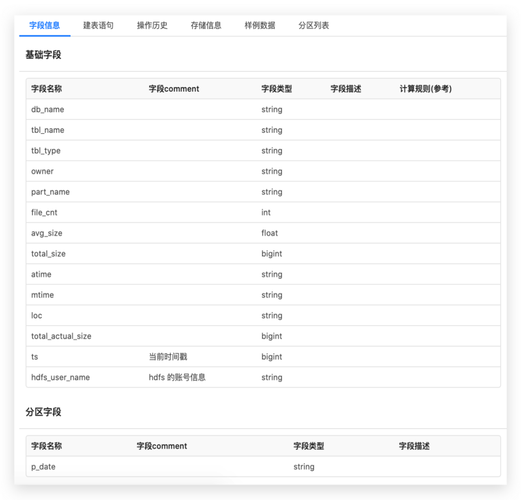The width and height of the screenshot is (521, 500).
Task: Select the p_date partition field cell
Action: [43, 467]
